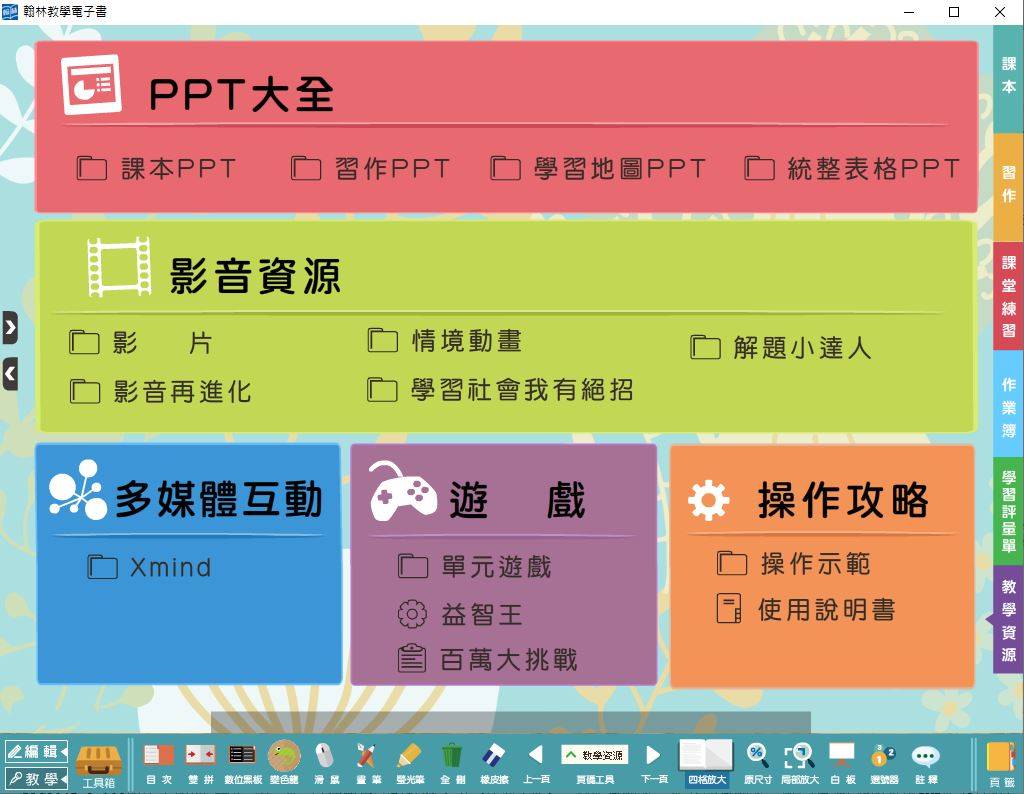
Task: Open the 情境動畫 folder
Action: [x=444, y=341]
